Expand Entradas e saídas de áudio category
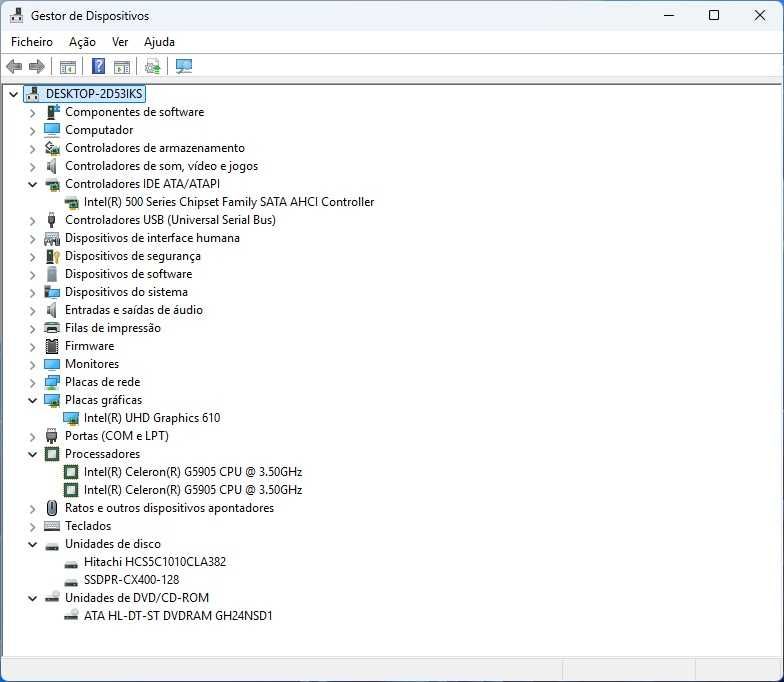Viewport: 784px width, 682px height. [x=32, y=310]
